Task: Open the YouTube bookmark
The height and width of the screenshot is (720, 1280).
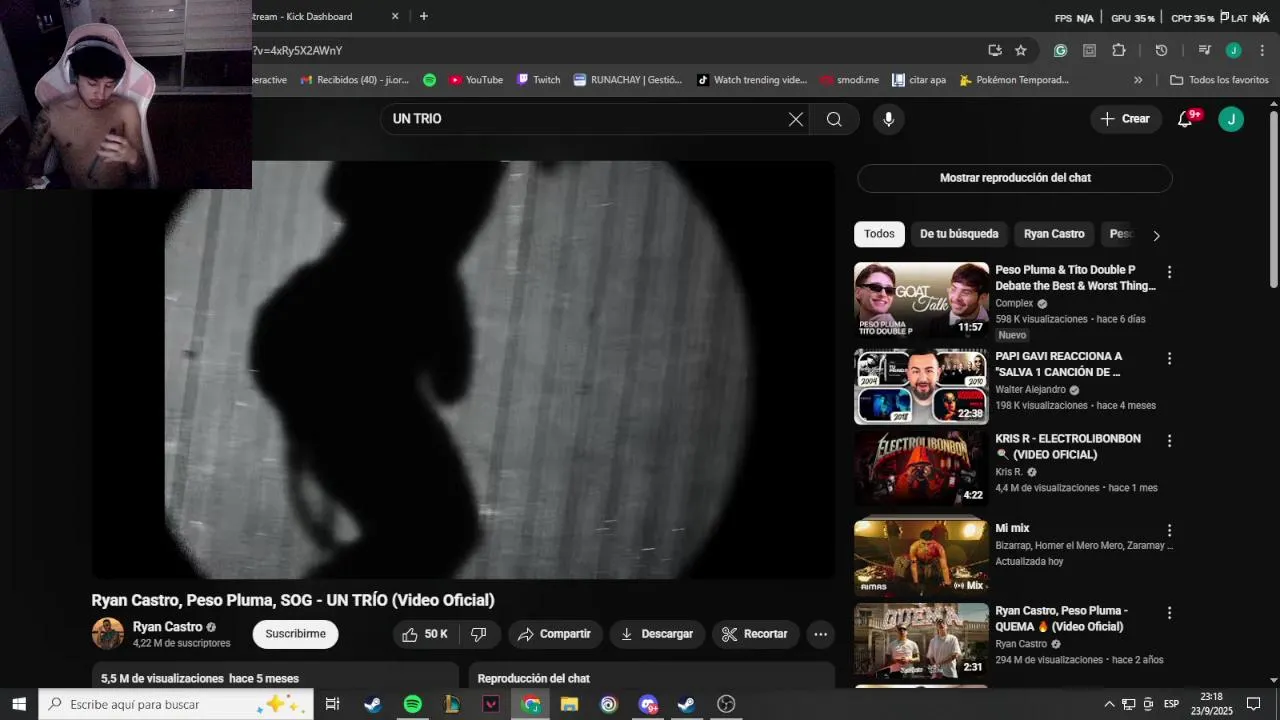Action: pyautogui.click(x=476, y=80)
